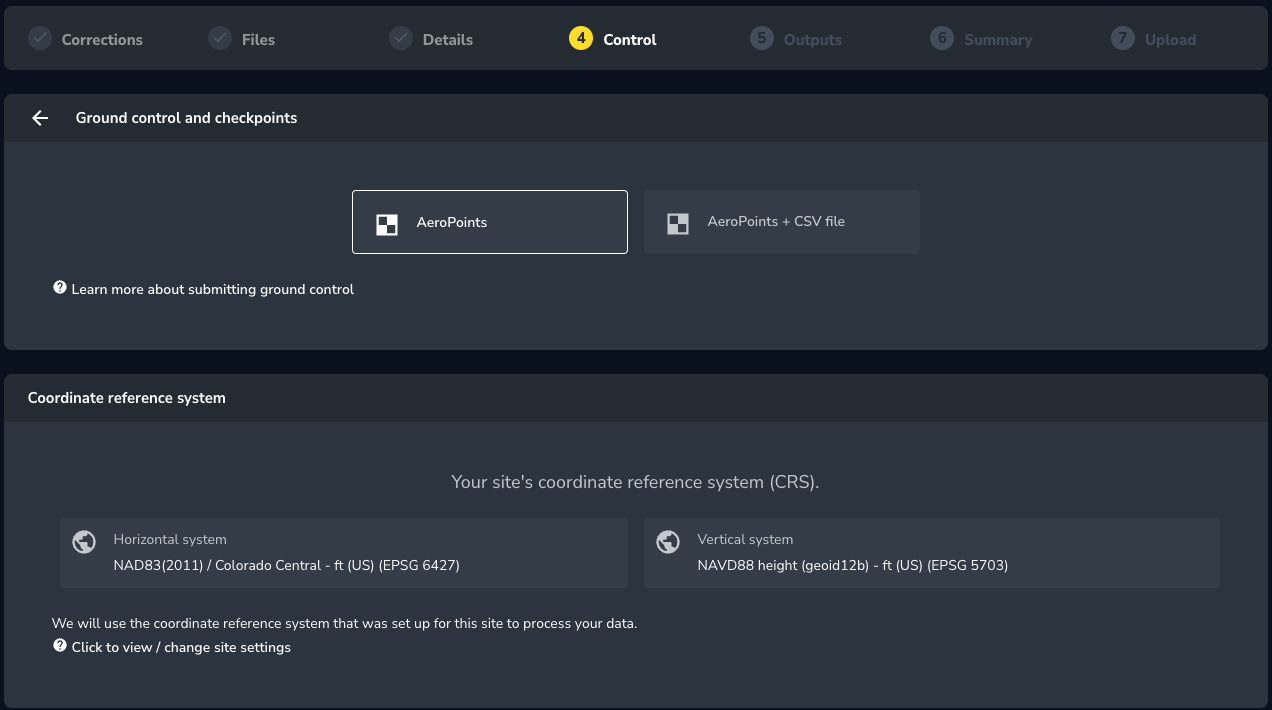Click the Horizontal system NAD83(2011) field
The width and height of the screenshot is (1272, 710).
click(x=344, y=553)
